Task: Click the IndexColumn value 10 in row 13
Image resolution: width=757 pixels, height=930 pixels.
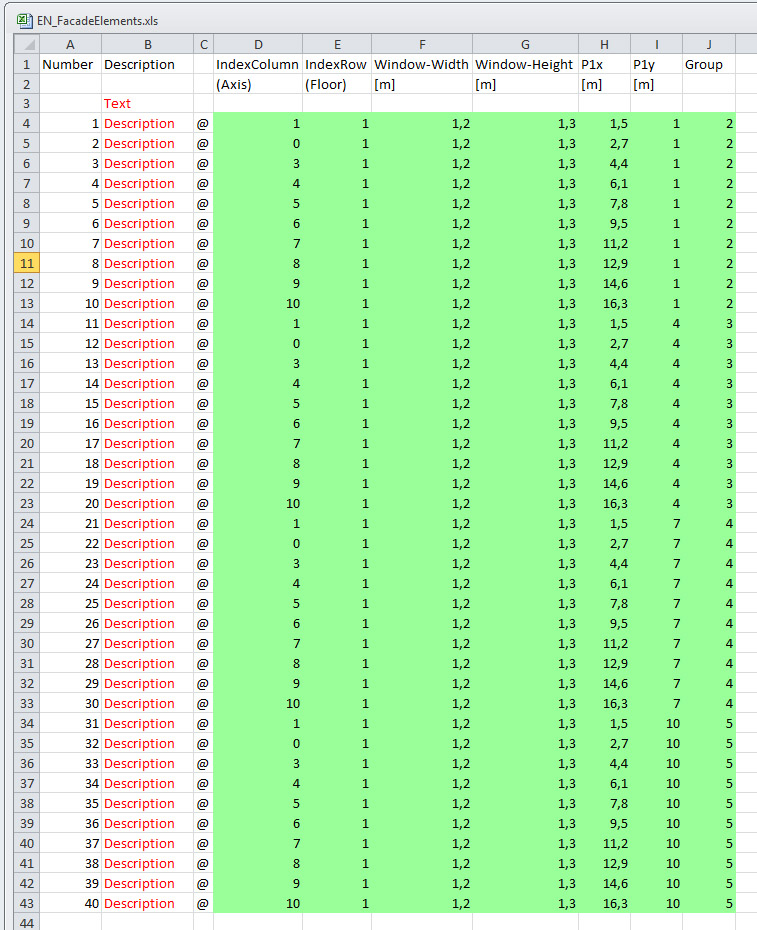Action: point(258,304)
